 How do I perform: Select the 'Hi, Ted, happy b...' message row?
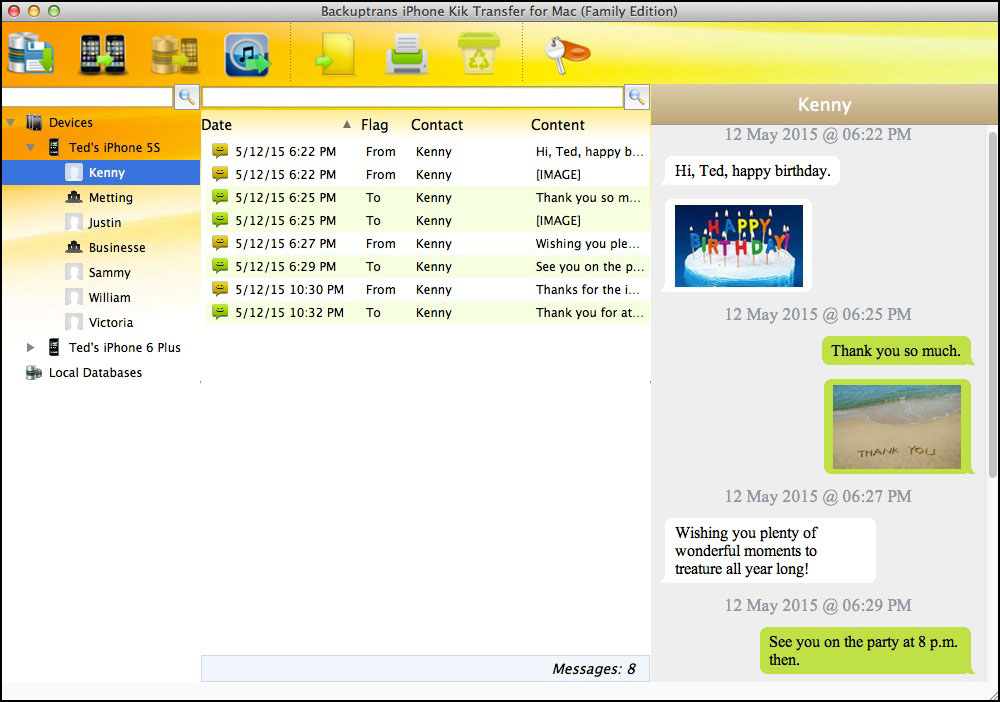pos(426,152)
